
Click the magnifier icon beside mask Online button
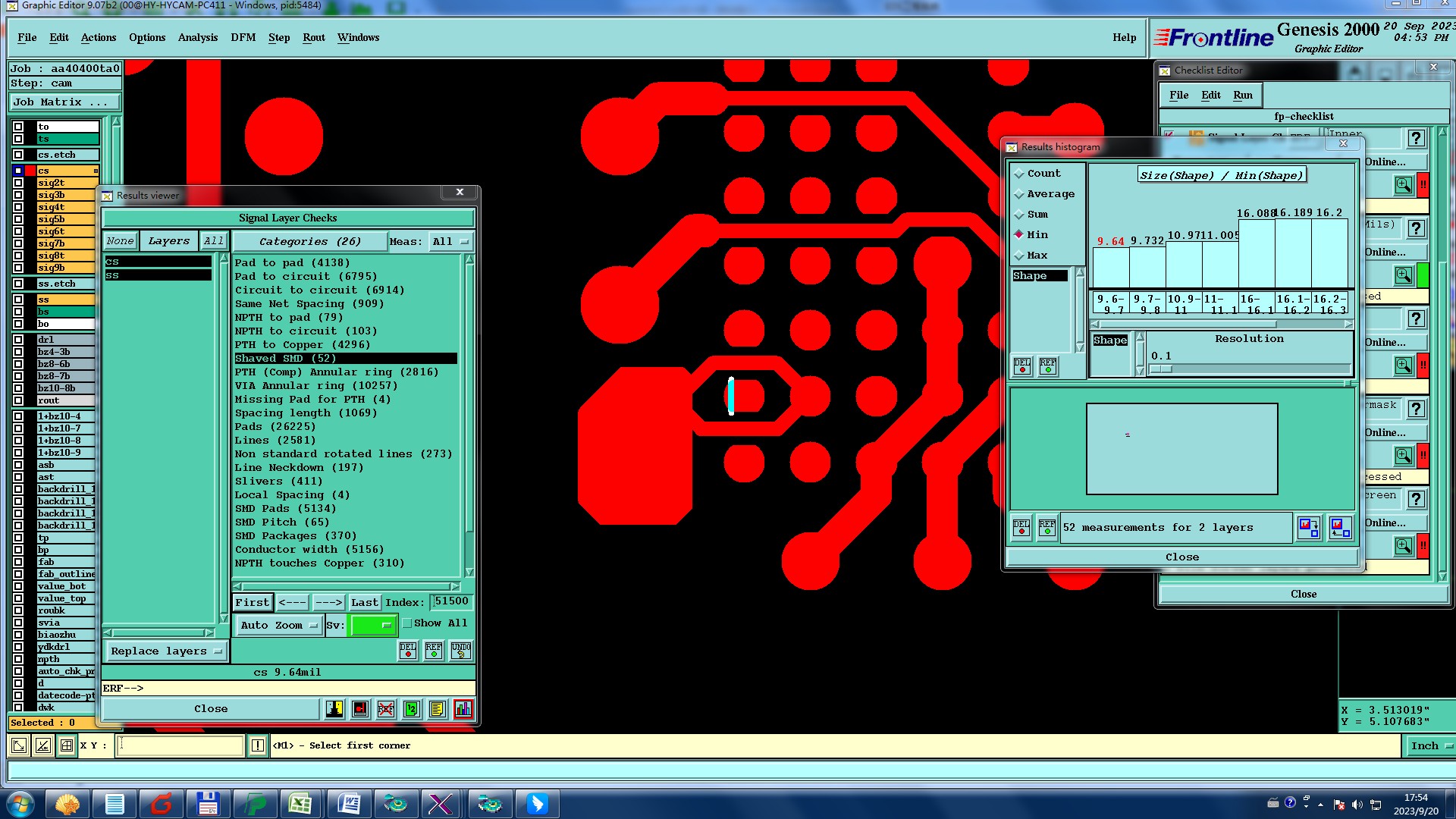point(1403,456)
